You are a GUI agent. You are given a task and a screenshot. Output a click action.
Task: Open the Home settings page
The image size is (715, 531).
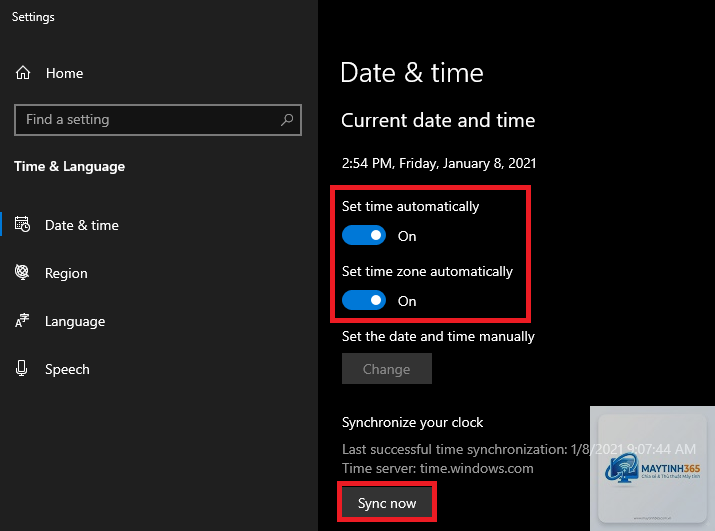tap(64, 73)
